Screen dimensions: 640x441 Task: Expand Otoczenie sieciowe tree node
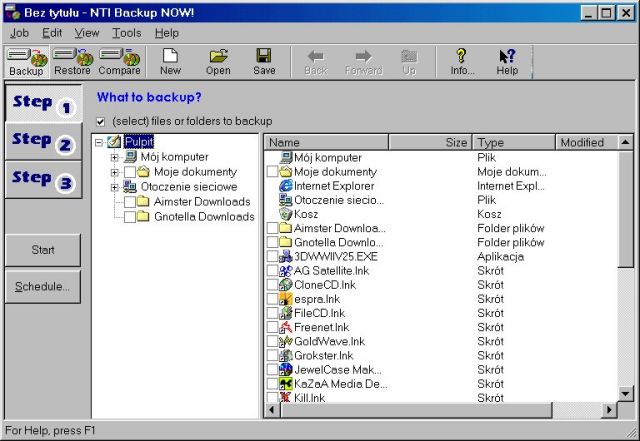pos(115,187)
